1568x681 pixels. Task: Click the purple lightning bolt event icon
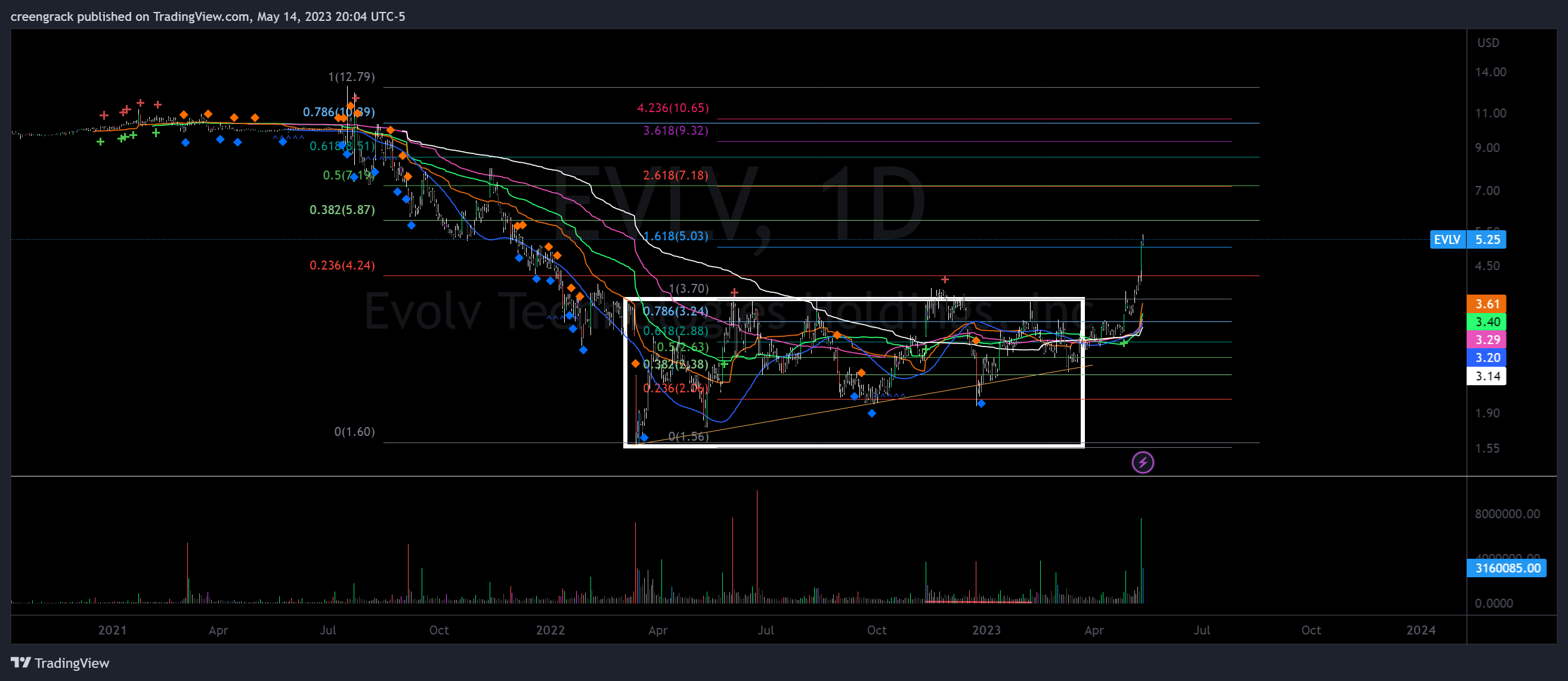coord(1143,463)
